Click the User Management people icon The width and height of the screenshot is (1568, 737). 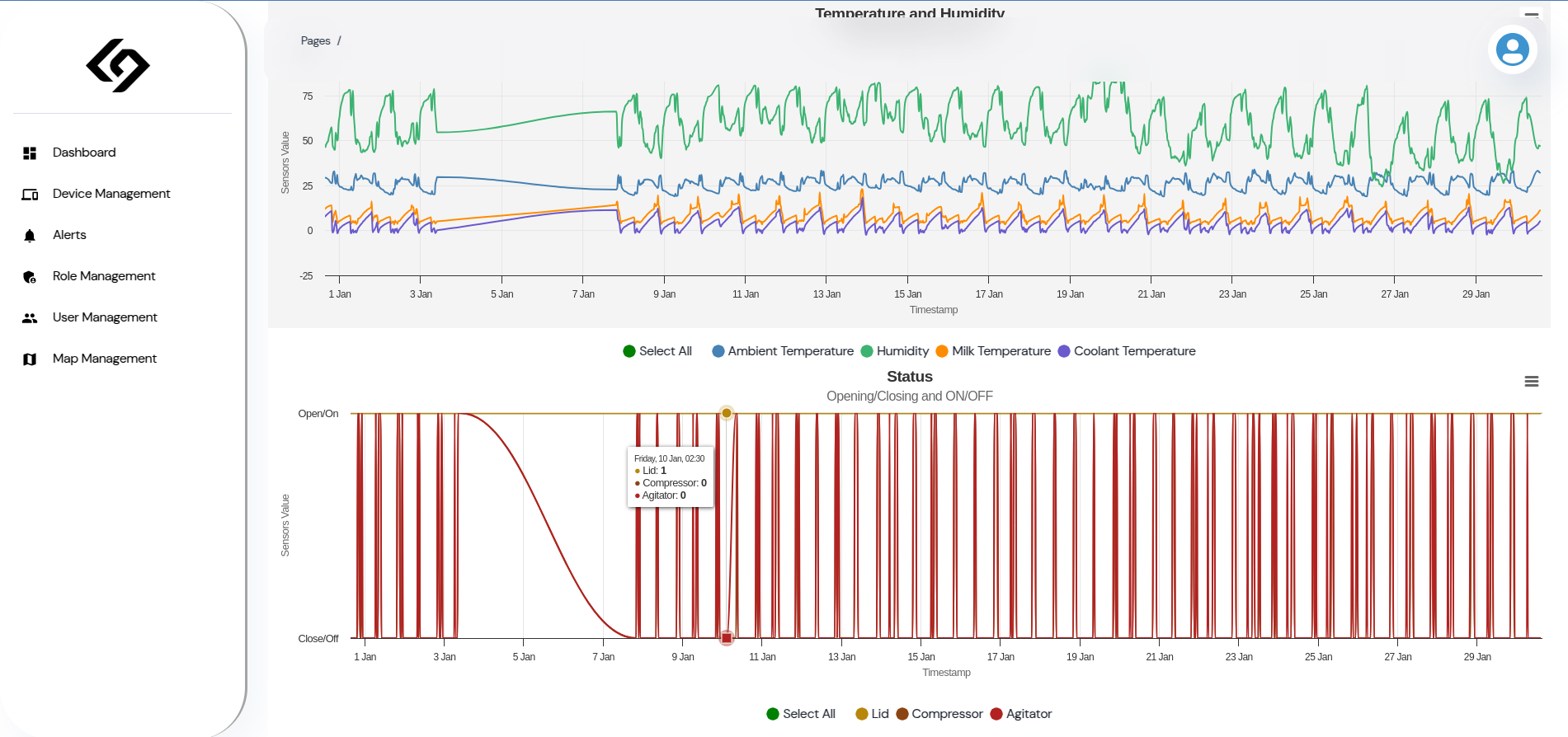point(30,318)
